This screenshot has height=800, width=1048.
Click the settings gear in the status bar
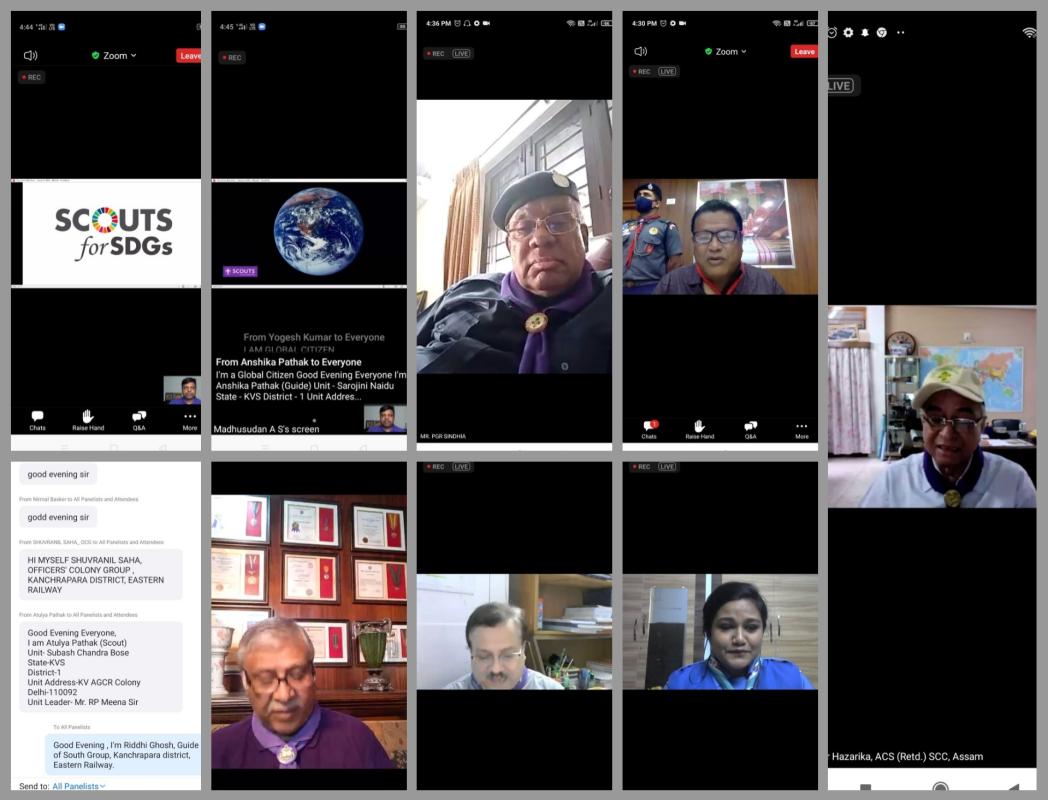pos(848,32)
